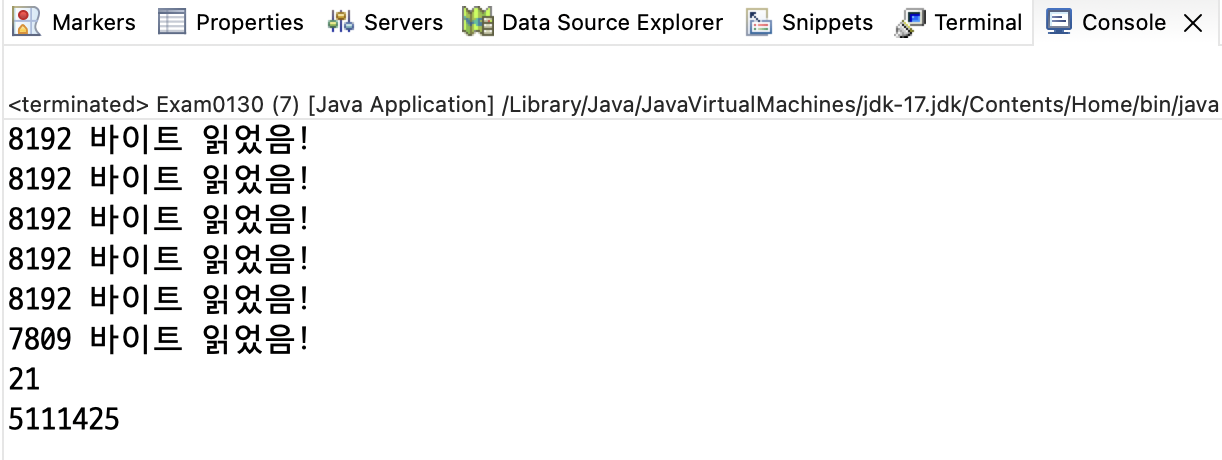1222x460 pixels.
Task: Open the Properties tab
Action: tap(250, 22)
